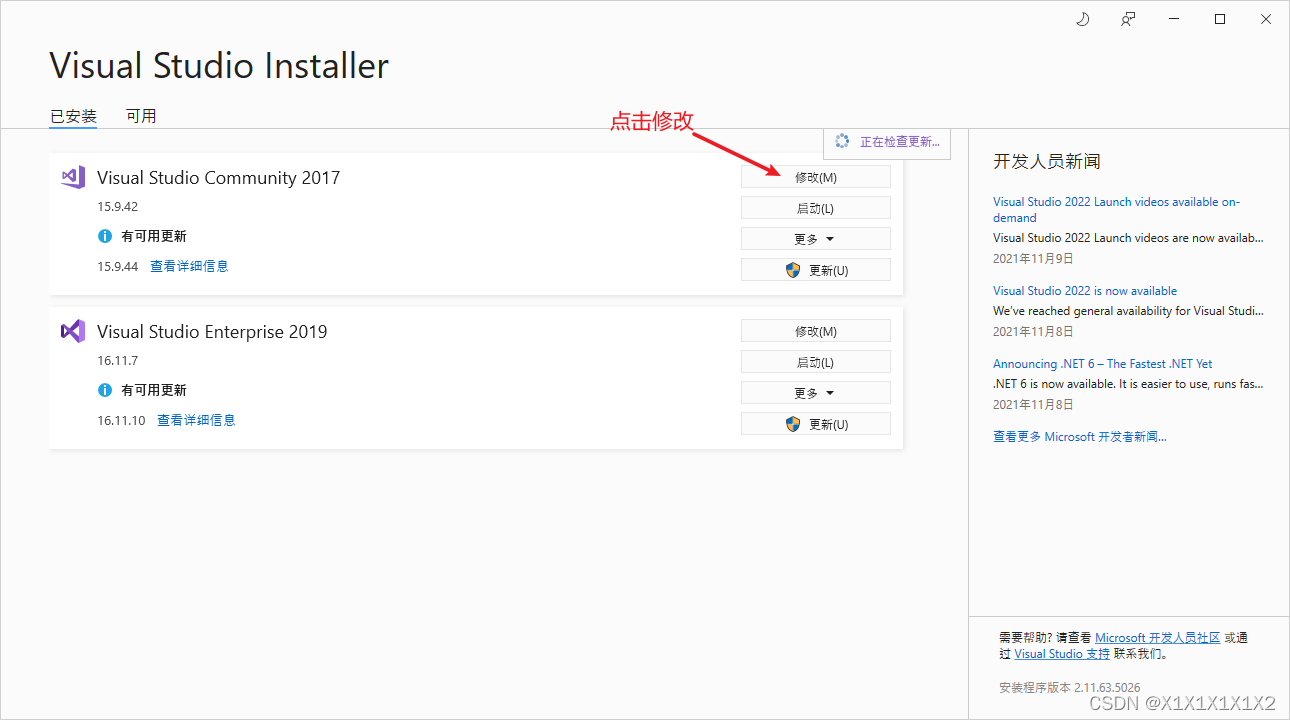This screenshot has width=1290, height=720.
Task: Open the feedback icon in the title bar
Action: pyautogui.click(x=1127, y=18)
